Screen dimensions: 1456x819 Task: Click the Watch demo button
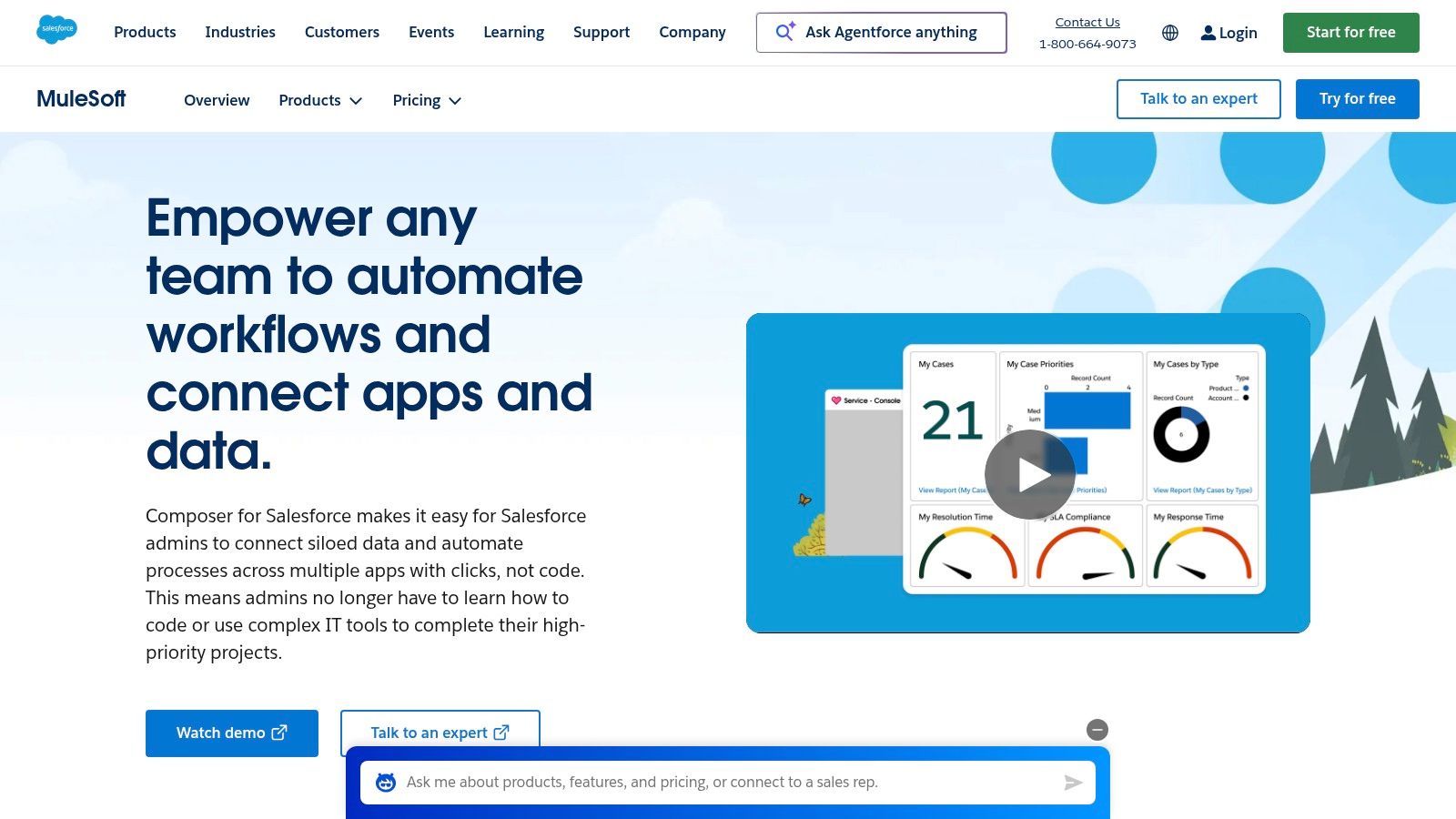coord(232,733)
